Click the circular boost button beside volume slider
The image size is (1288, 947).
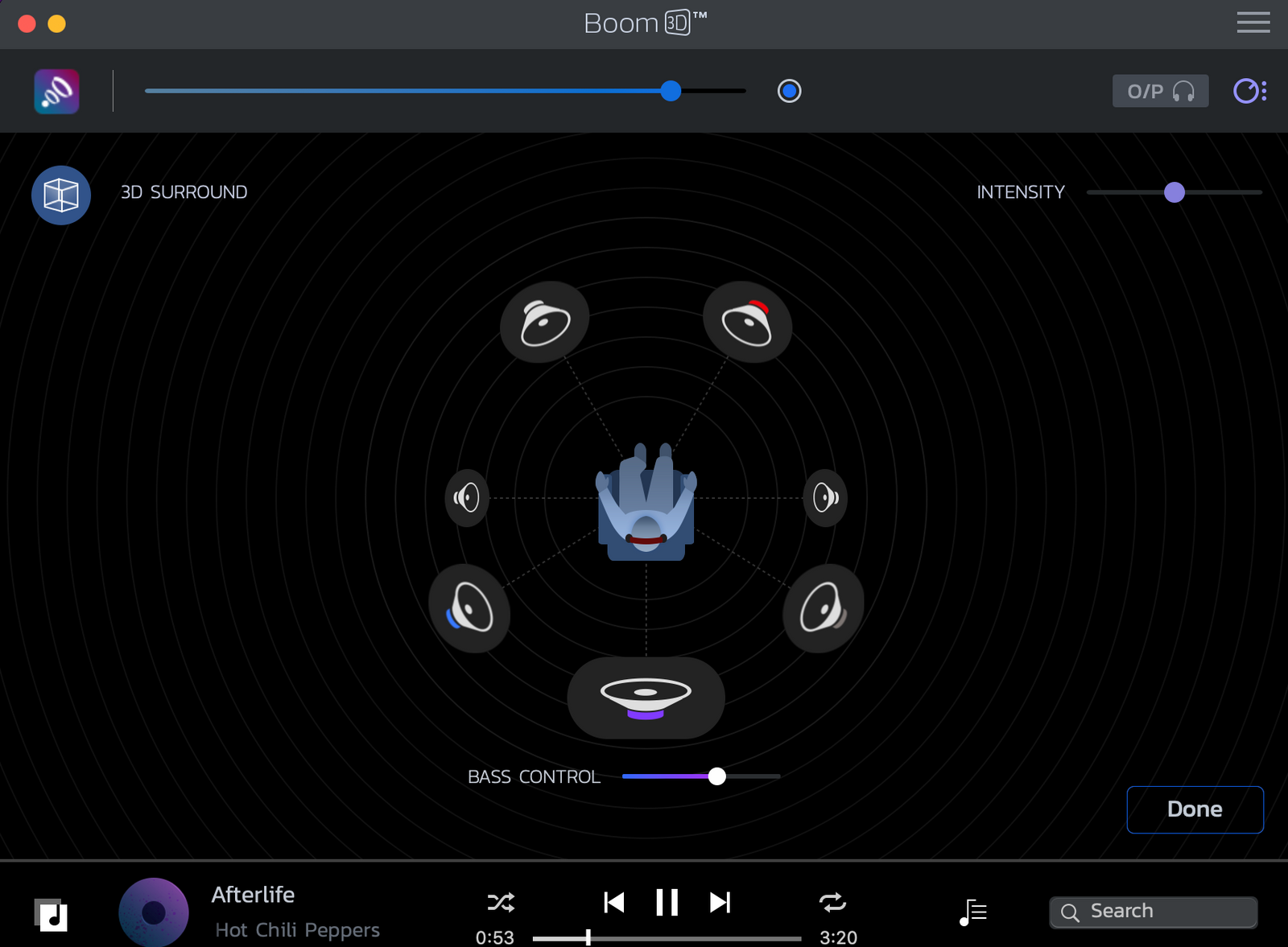(x=789, y=92)
